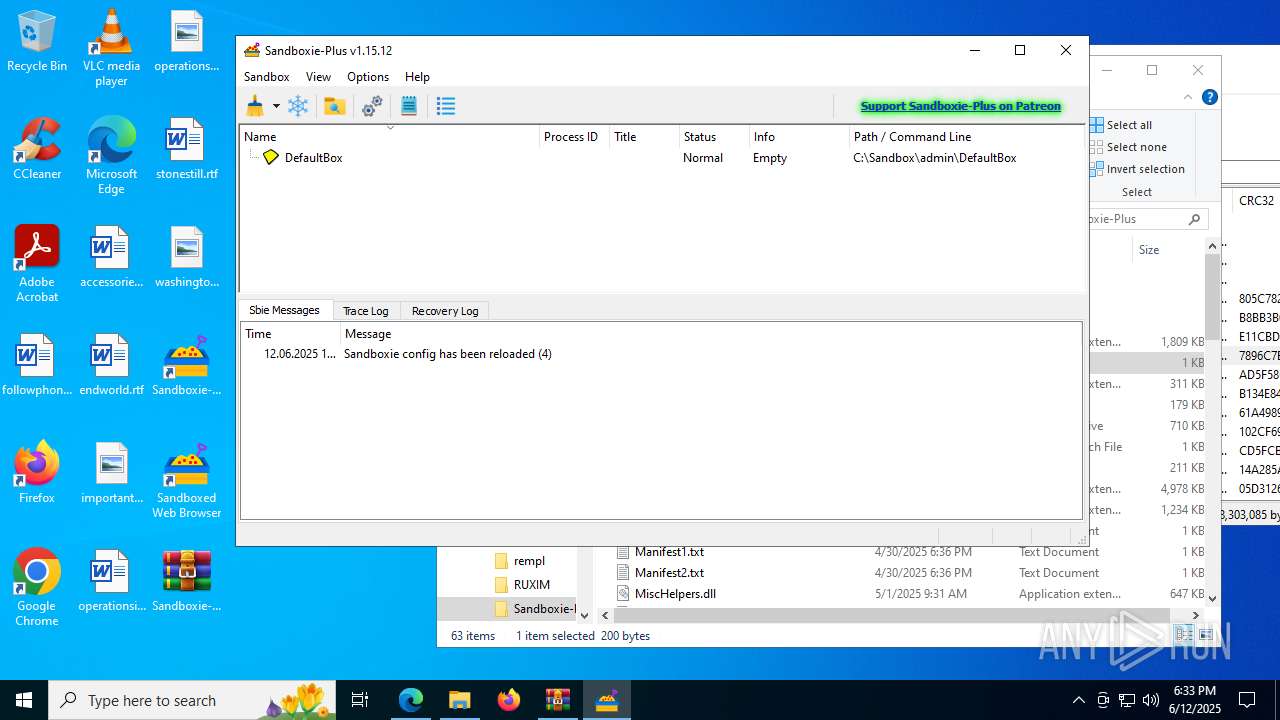Select the DefaultBox yellow sandbox icon

(x=270, y=157)
